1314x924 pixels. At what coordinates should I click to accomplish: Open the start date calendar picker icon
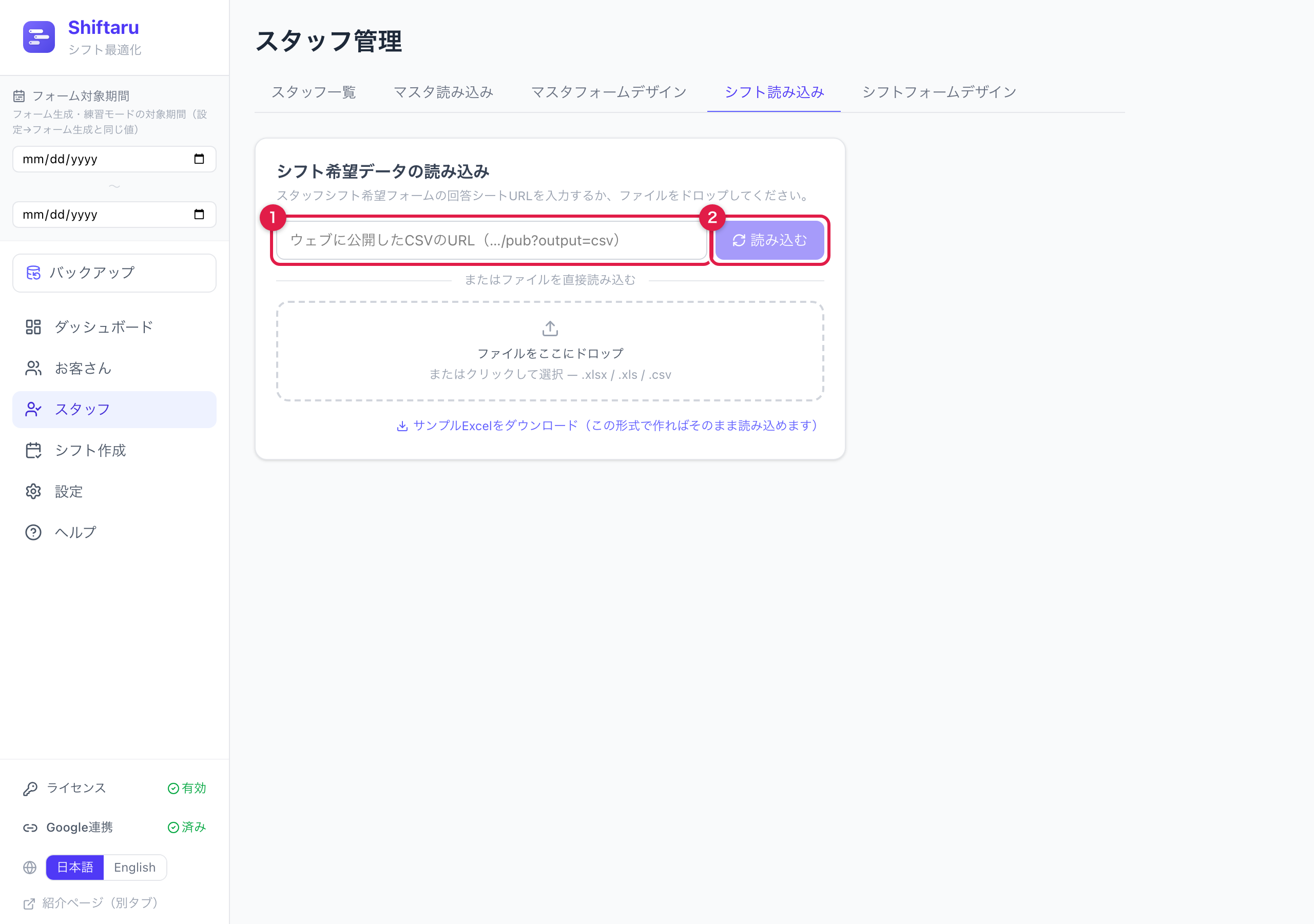click(x=199, y=159)
